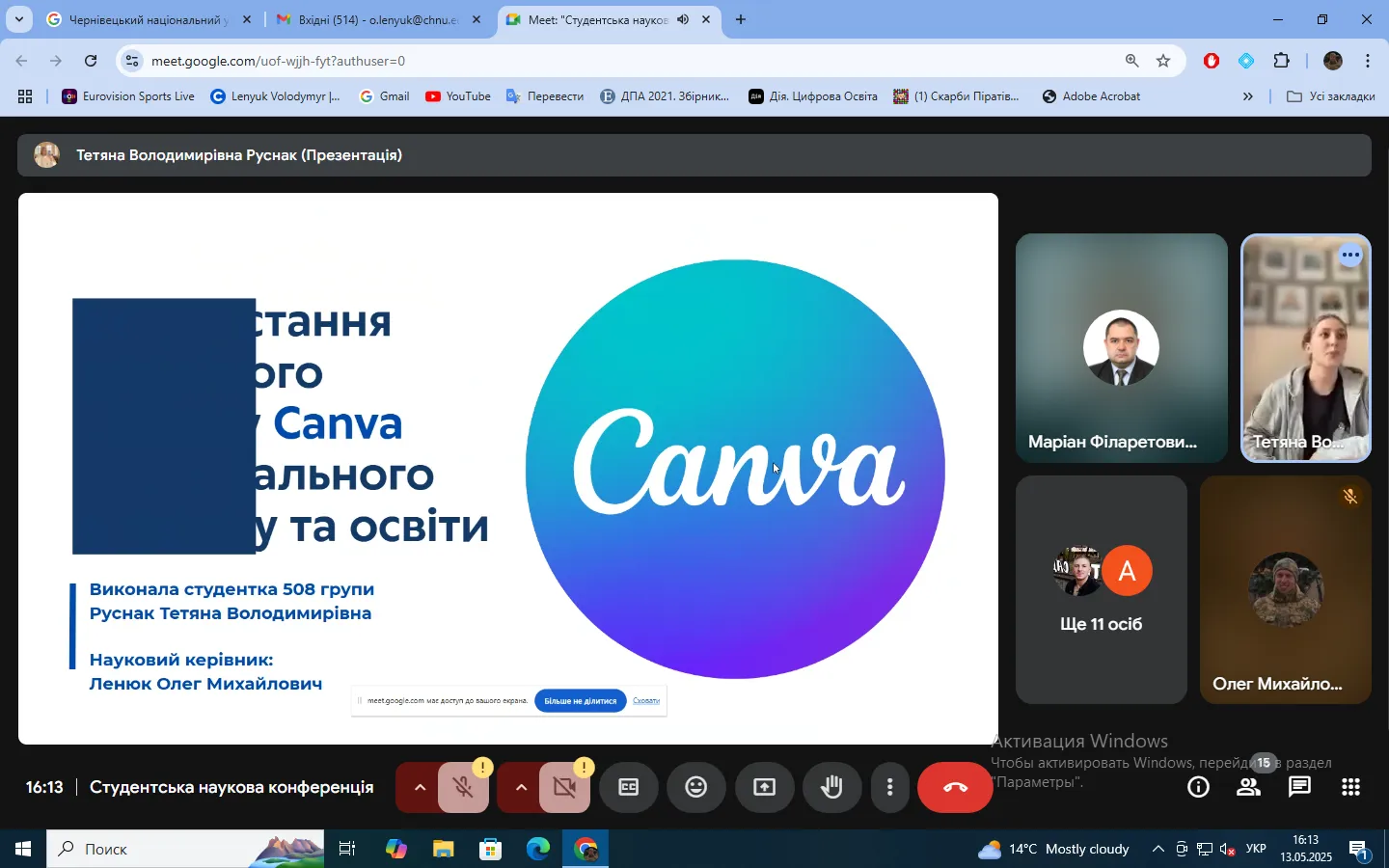Image resolution: width=1389 pixels, height=868 pixels.
Task: Open camera video settings arrow
Action: click(520, 788)
